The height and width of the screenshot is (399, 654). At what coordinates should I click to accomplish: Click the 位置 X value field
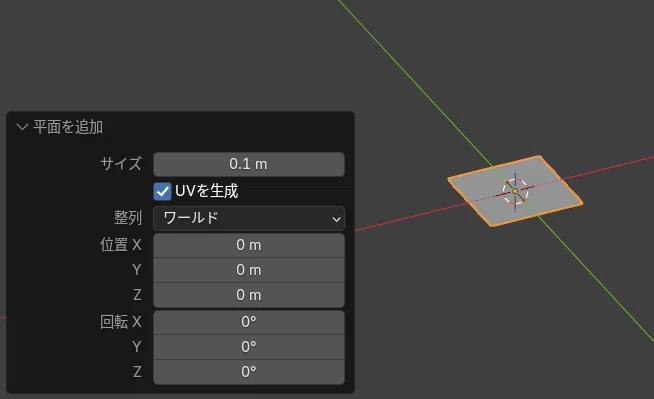(249, 245)
